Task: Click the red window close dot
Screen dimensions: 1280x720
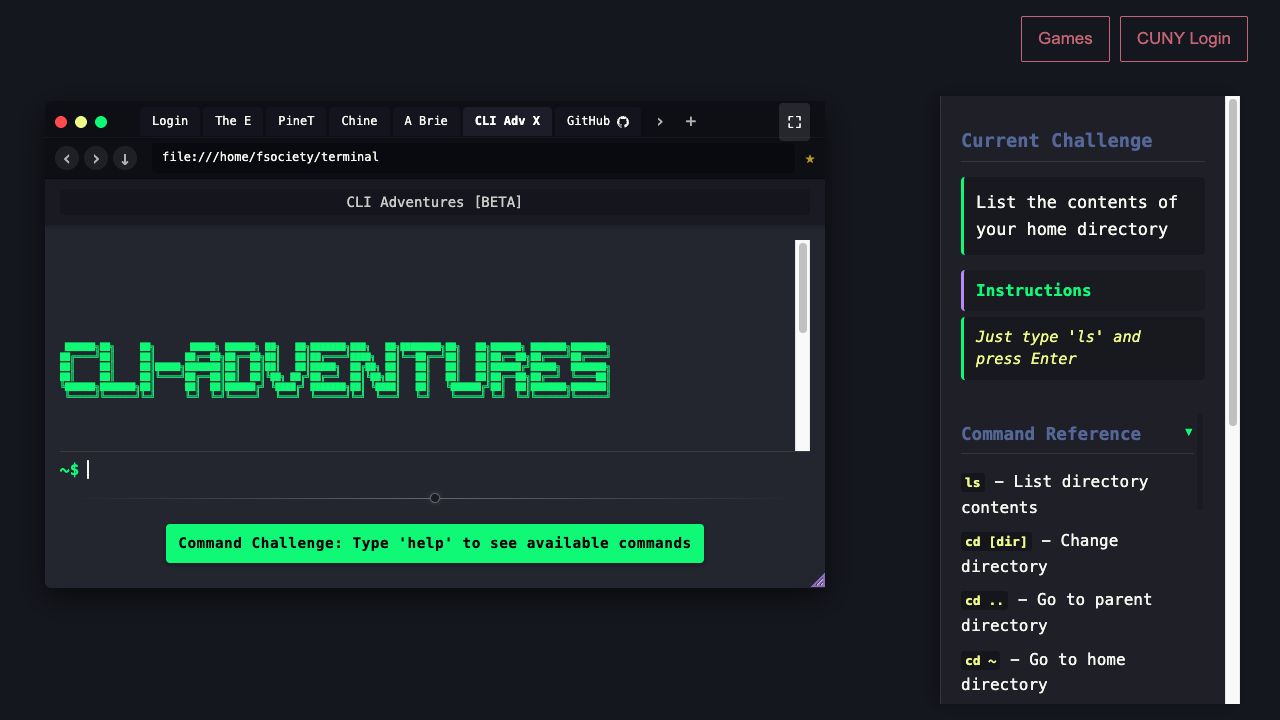Action: tap(61, 122)
